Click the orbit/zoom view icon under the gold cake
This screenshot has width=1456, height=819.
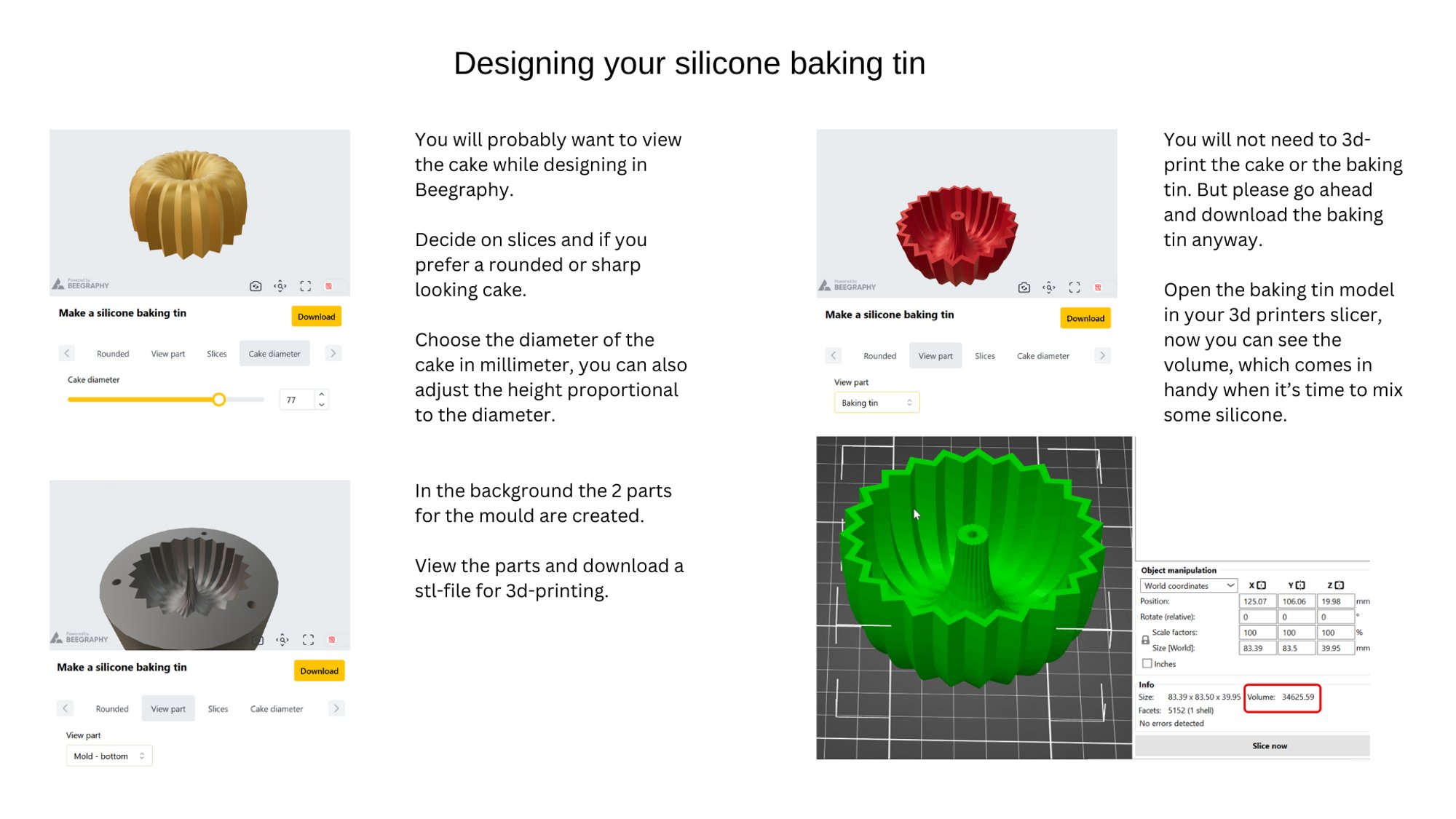280,286
